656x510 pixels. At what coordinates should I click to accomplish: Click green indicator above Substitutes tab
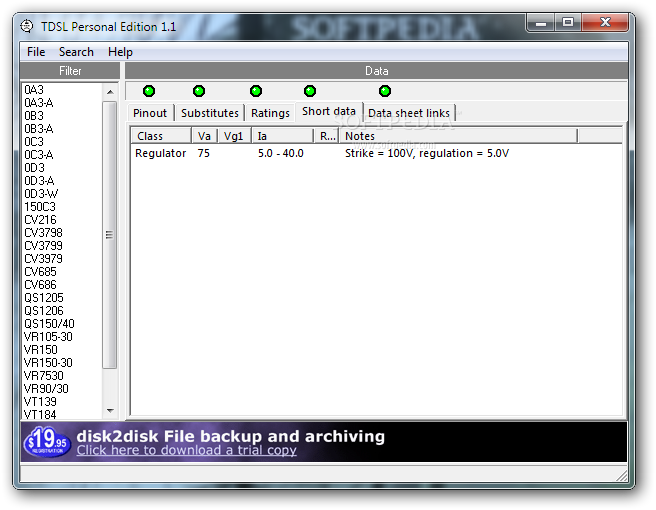pyautogui.click(x=199, y=91)
